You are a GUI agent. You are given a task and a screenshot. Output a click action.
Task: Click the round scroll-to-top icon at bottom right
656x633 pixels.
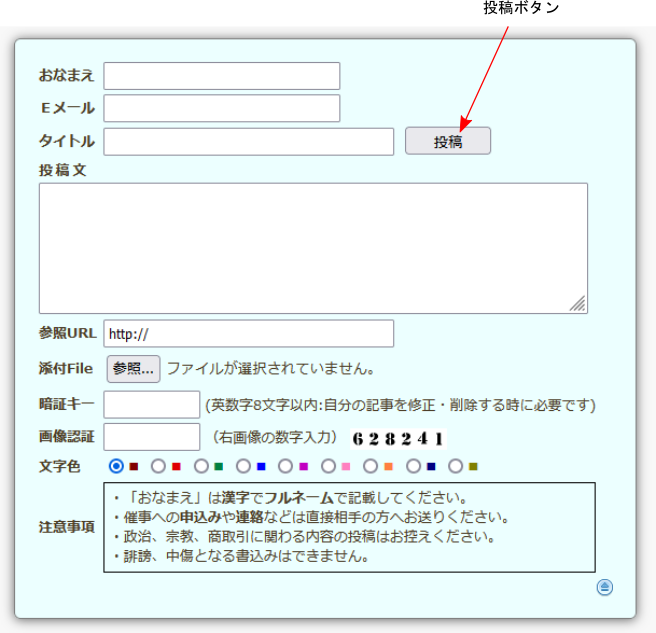(x=604, y=587)
